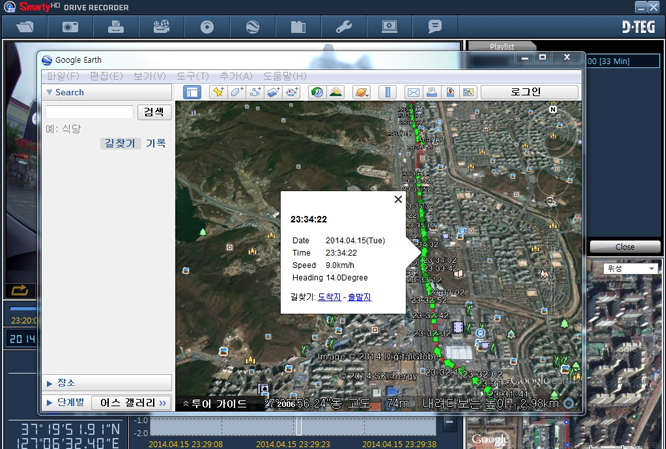This screenshot has width=666, height=449.
Task: Open settings with the wrench icon
Action: pyautogui.click(x=344, y=27)
